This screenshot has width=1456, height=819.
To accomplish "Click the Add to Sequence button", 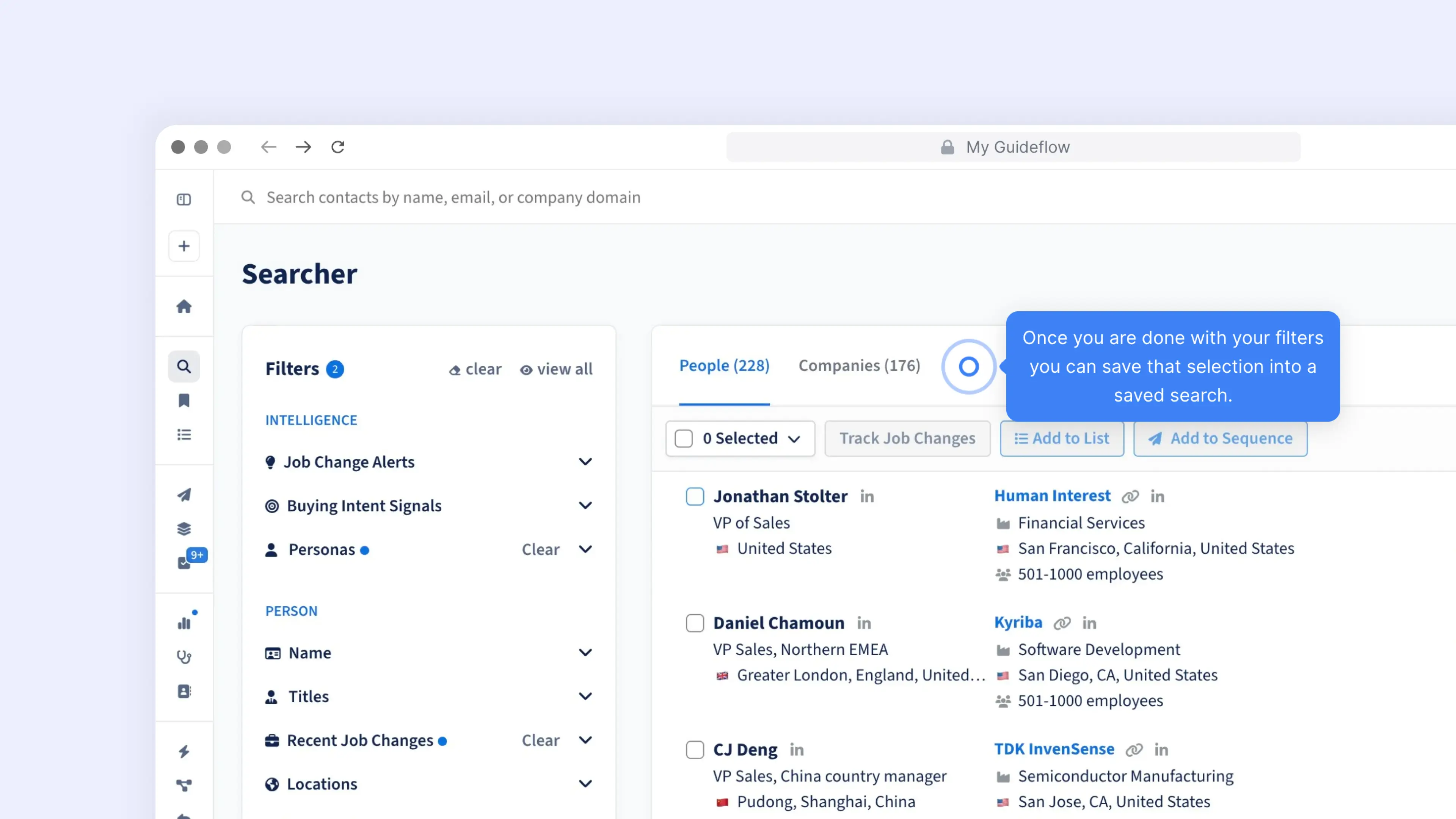I will 1220,438.
